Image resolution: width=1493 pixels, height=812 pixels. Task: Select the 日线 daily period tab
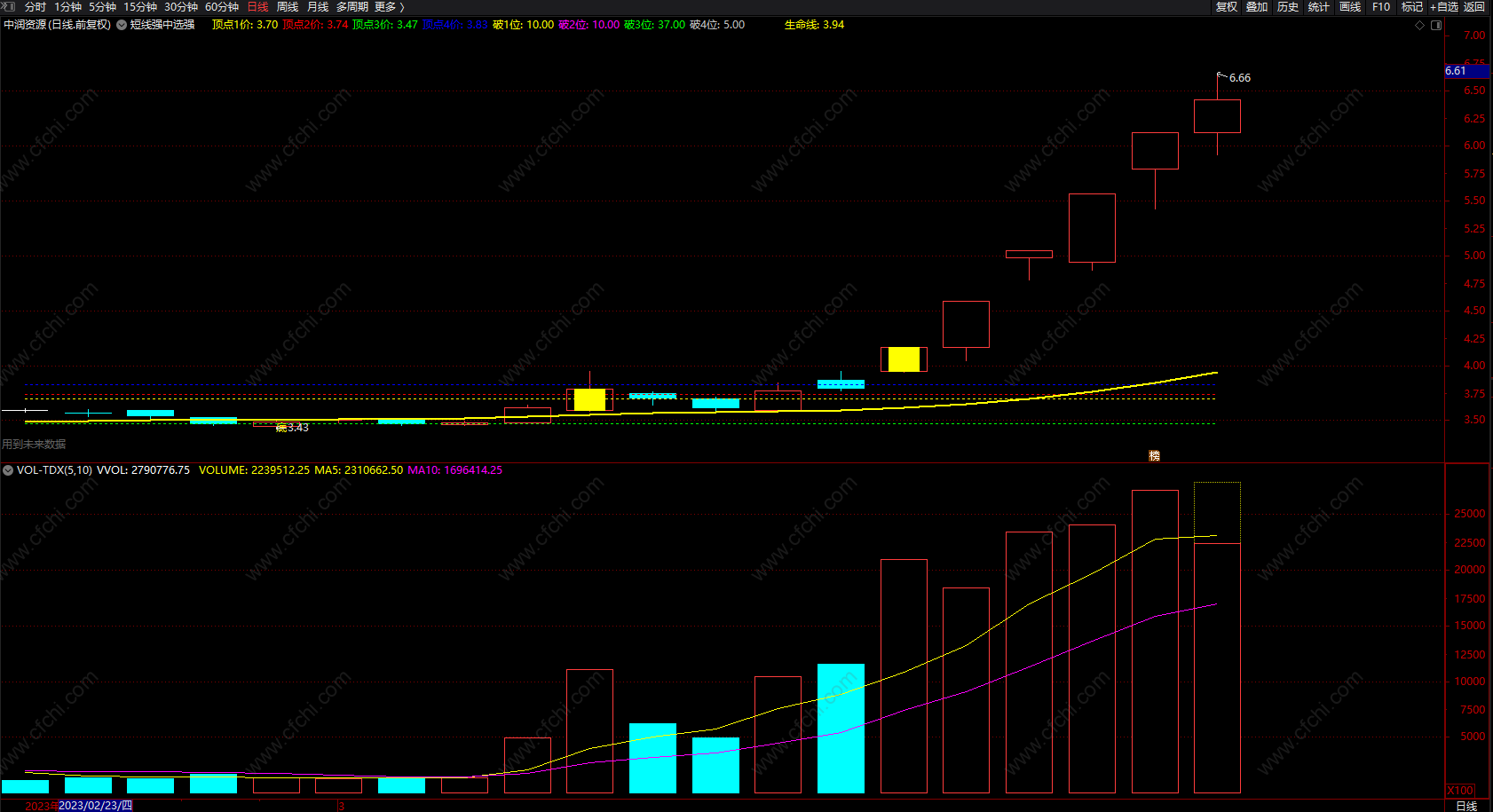pos(257,6)
